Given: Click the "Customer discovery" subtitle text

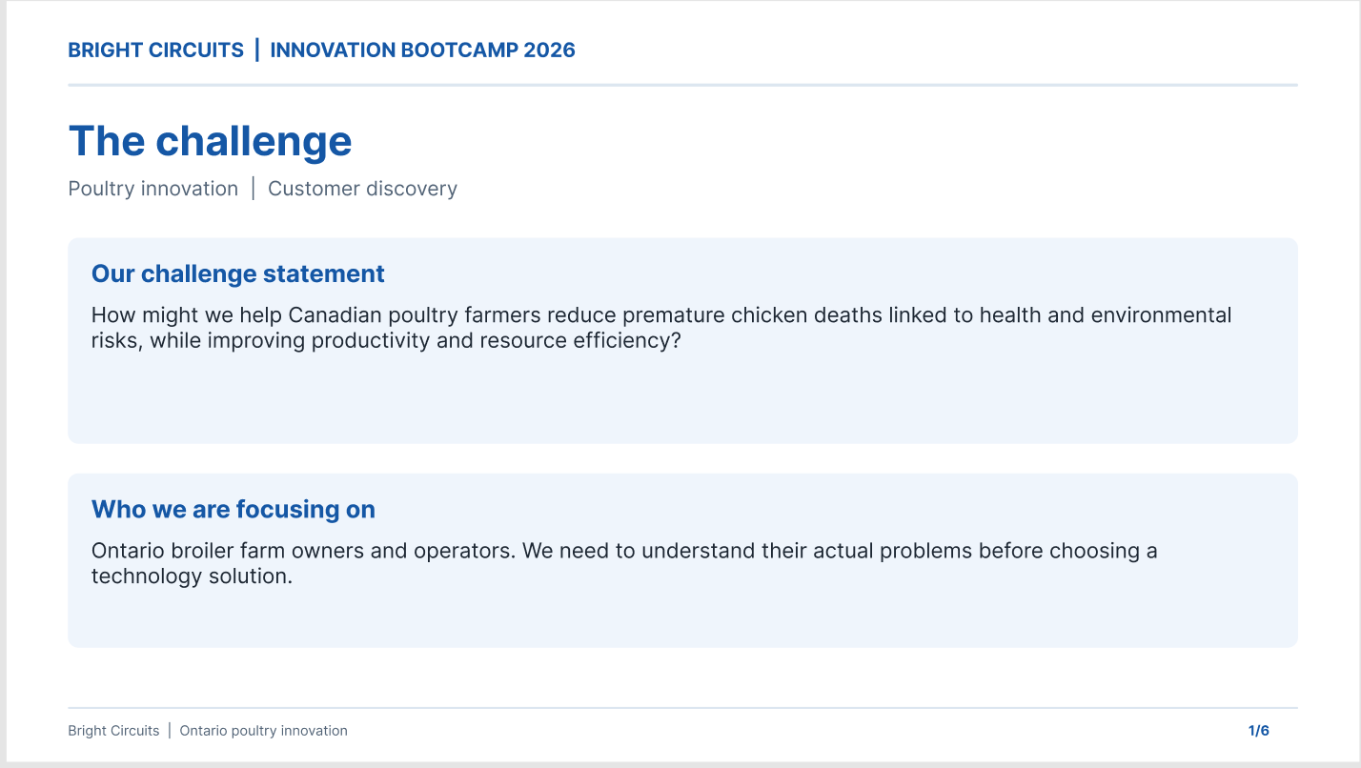Looking at the screenshot, I should tap(362, 189).
